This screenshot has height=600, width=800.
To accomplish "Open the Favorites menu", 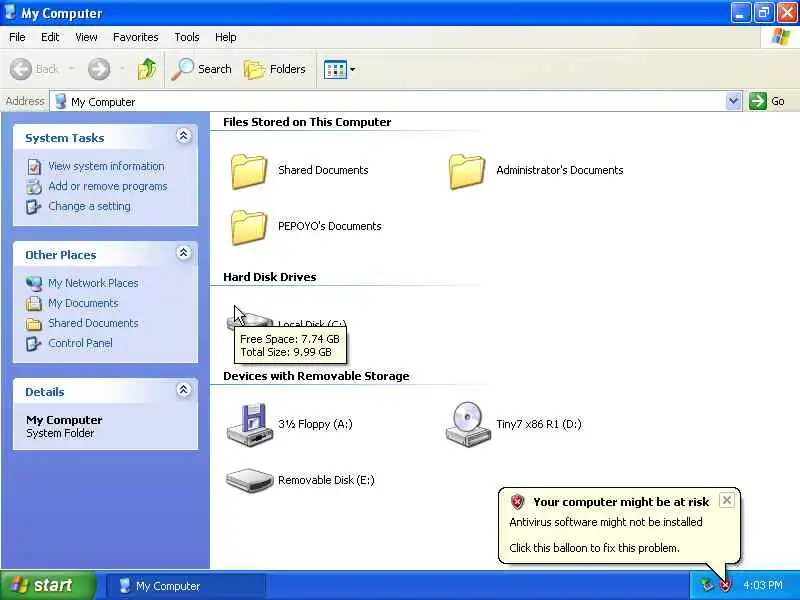I will 136,37.
